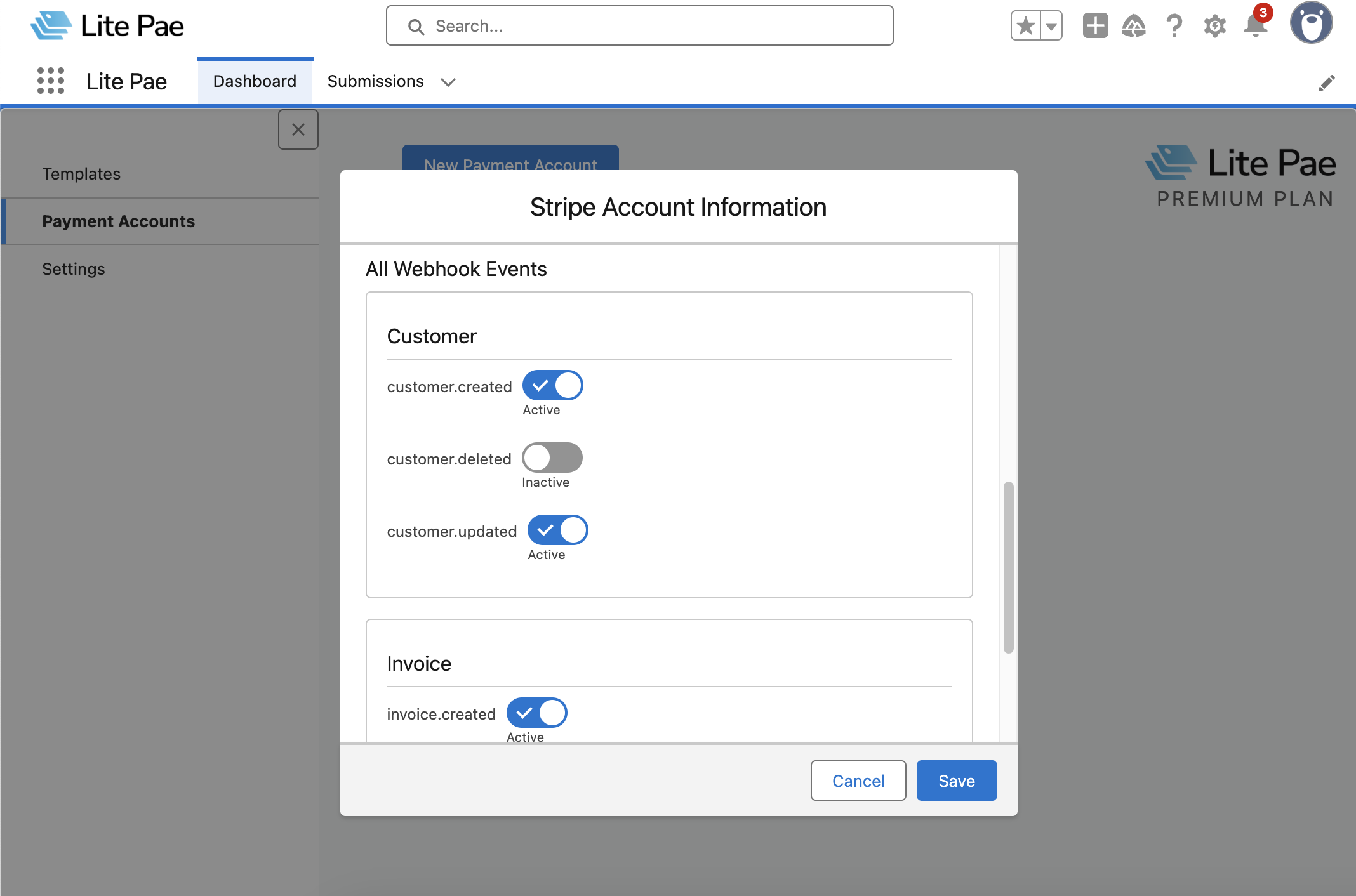Click Cancel in the Stripe dialog
Image resolution: width=1356 pixels, height=896 pixels.
(858, 781)
